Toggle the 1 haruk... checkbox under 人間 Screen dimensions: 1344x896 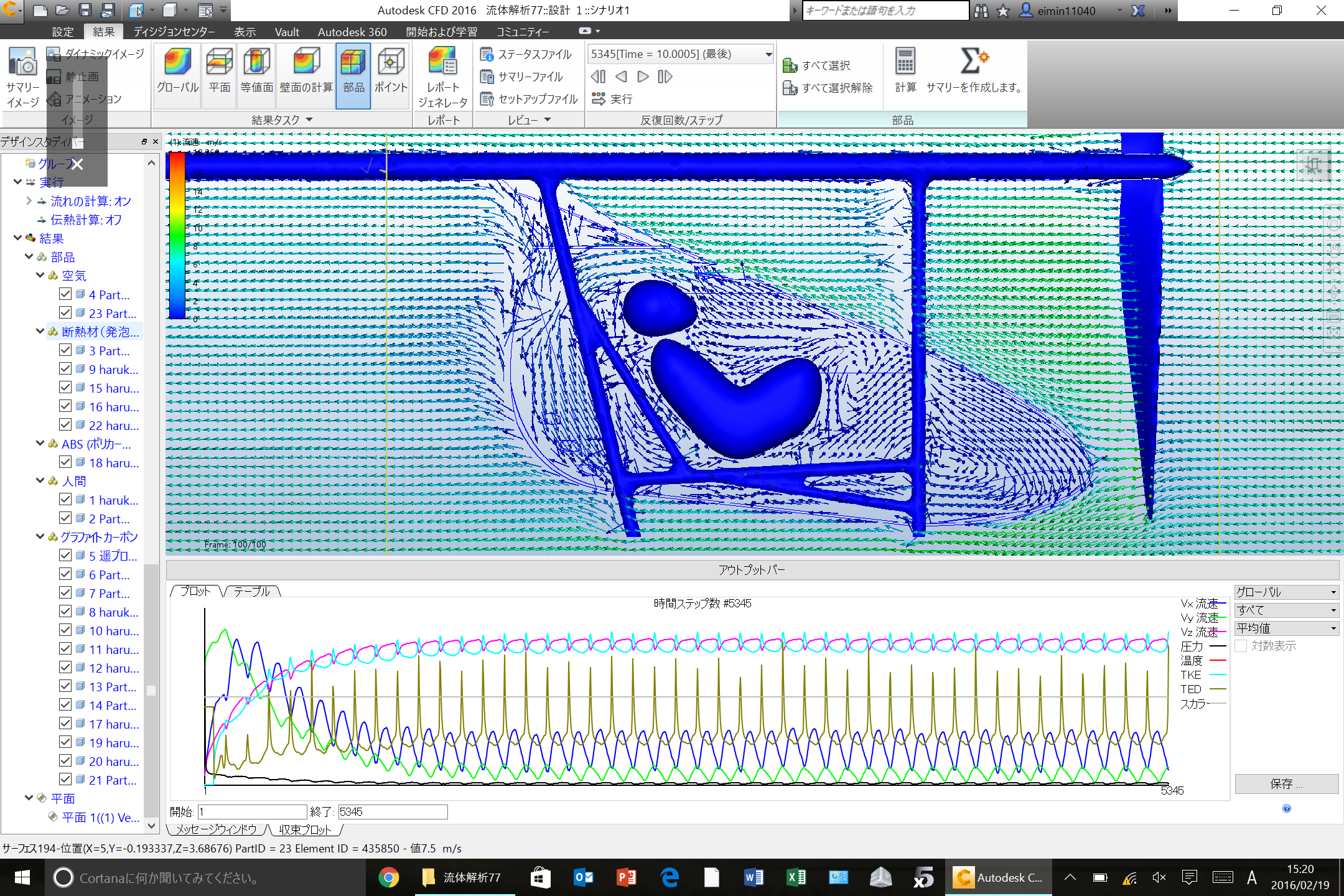pos(65,499)
